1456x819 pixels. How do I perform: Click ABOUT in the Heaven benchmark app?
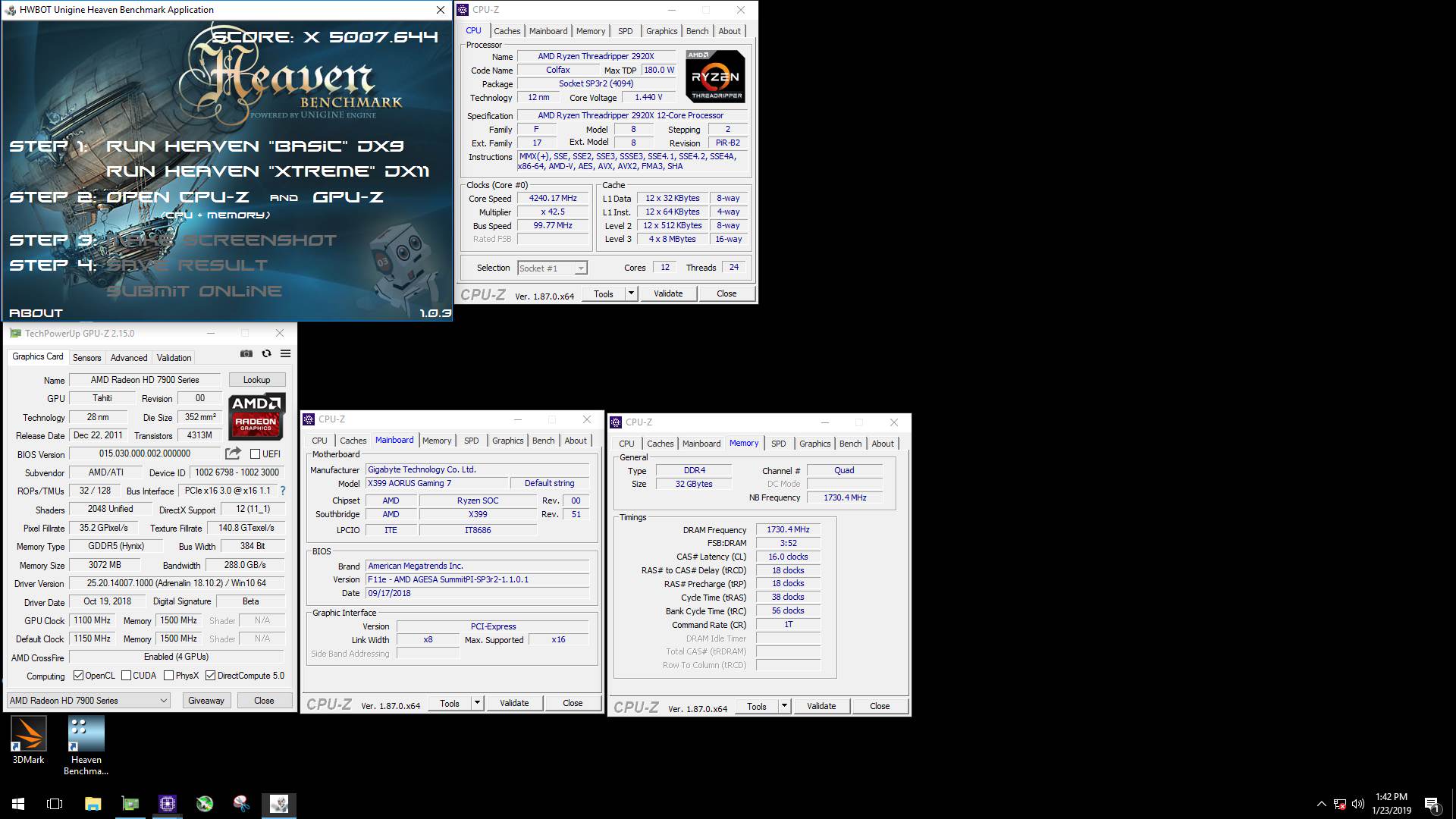coord(36,312)
